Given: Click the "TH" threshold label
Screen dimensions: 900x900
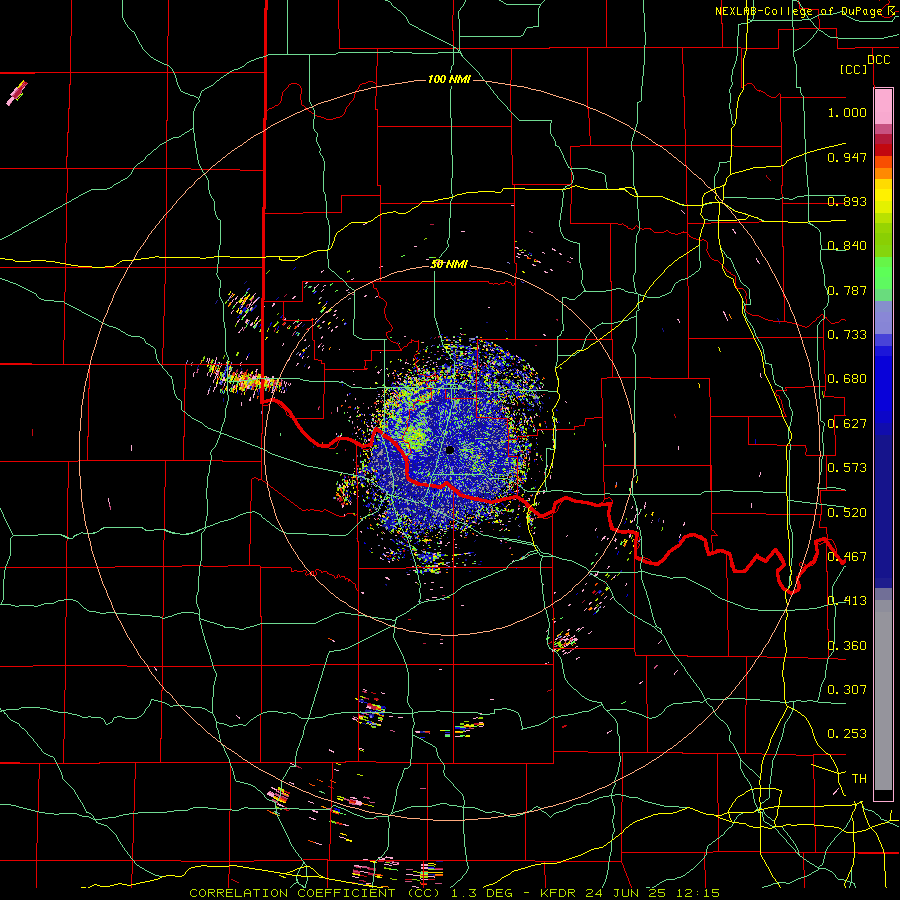Looking at the screenshot, I should coord(859,779).
